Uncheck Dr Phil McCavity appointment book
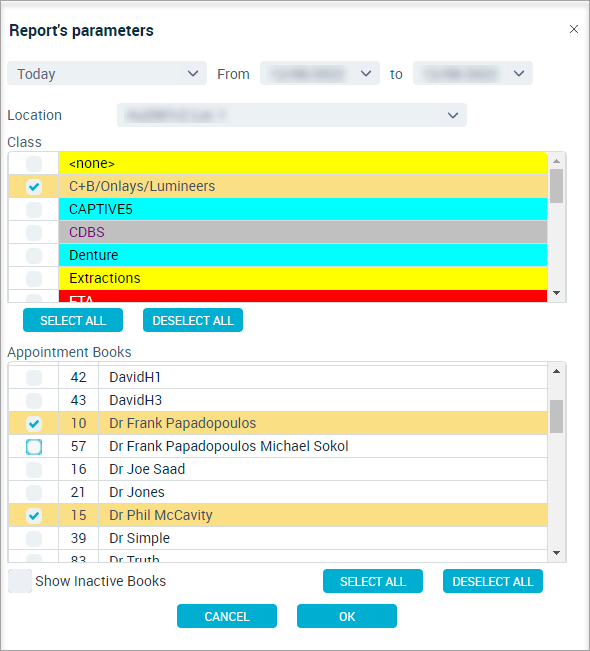This screenshot has height=651, width=590. [34, 515]
